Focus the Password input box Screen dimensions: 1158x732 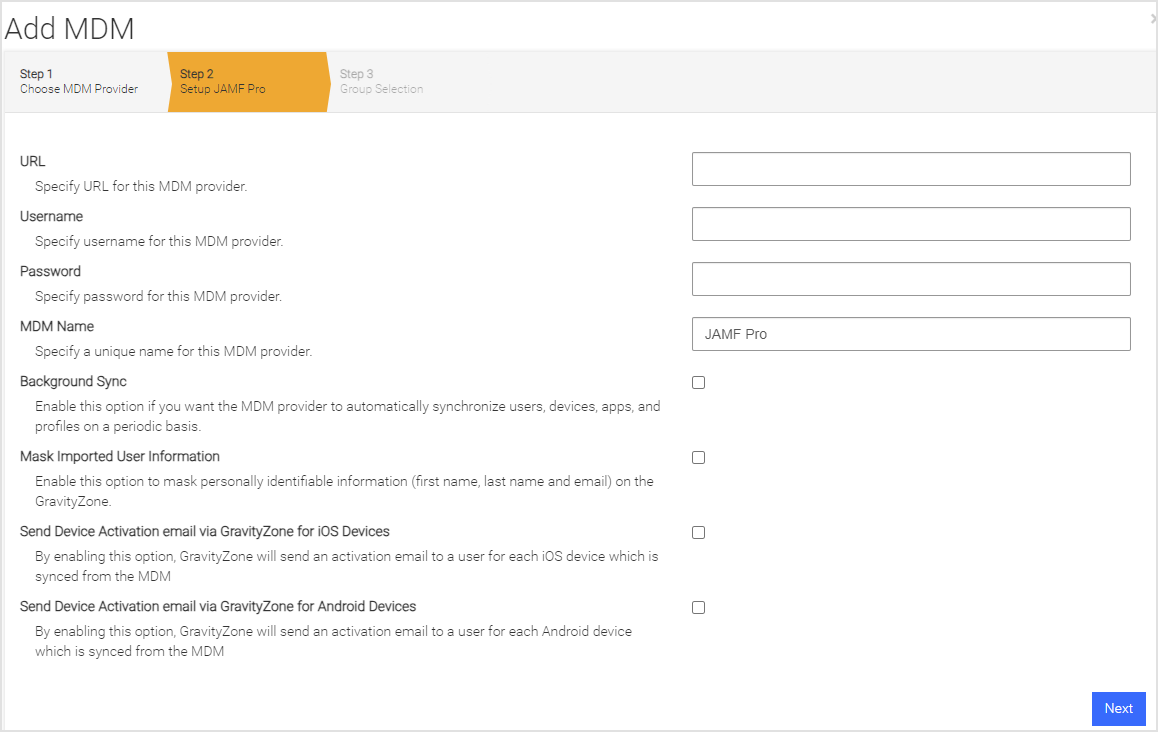point(910,278)
